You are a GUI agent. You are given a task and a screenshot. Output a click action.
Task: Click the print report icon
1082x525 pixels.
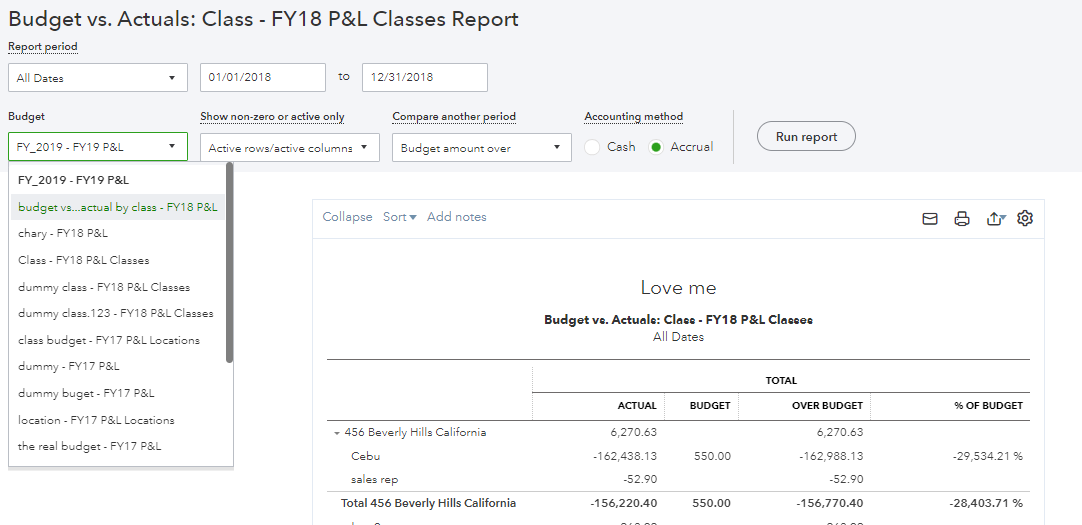point(962,219)
